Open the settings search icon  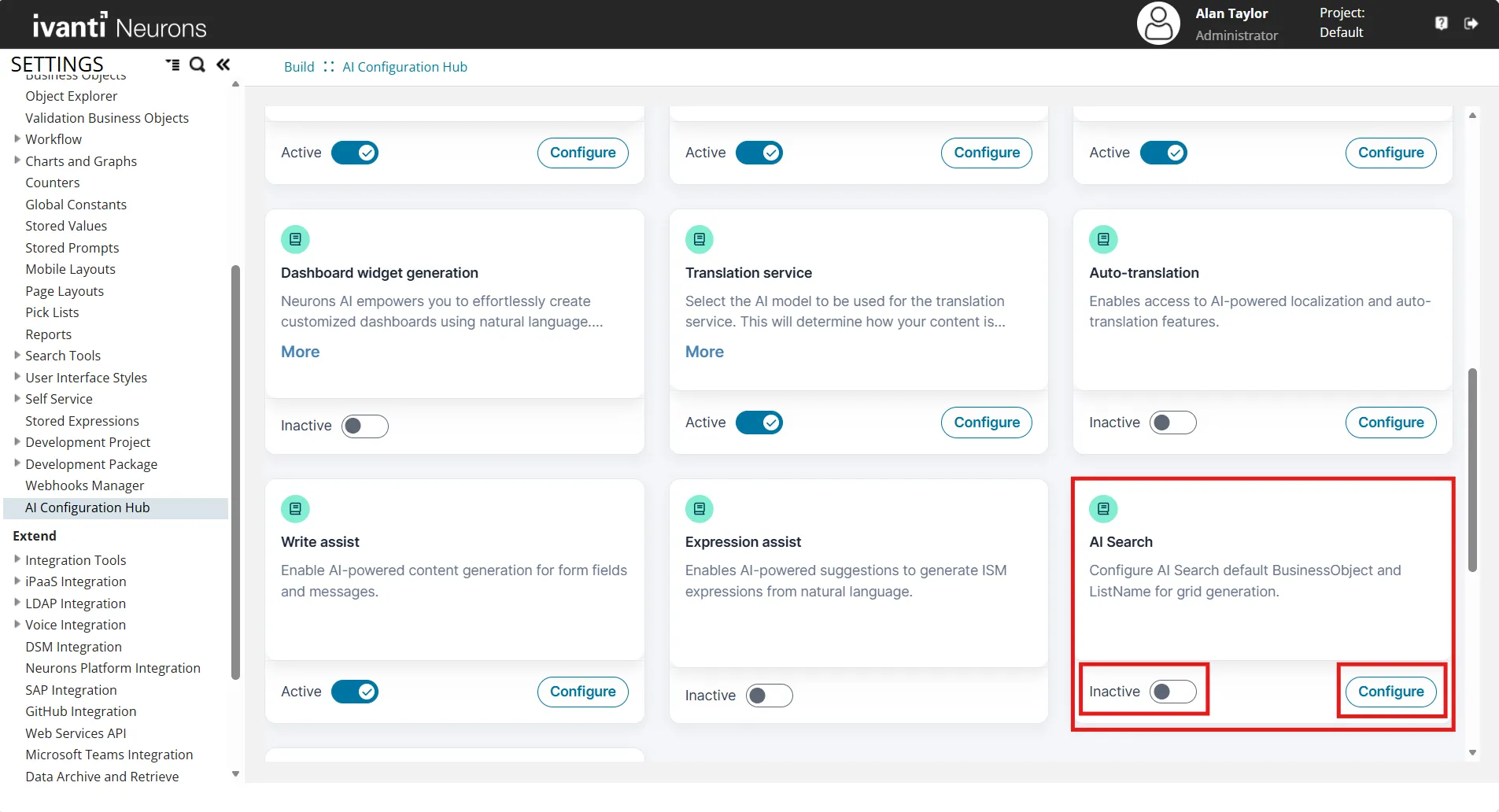(x=198, y=65)
